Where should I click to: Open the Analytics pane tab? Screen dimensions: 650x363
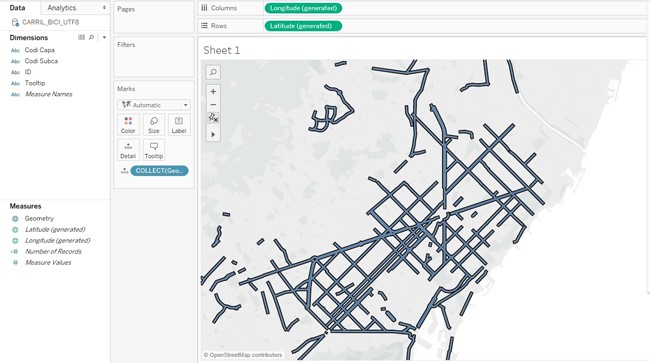(61, 7)
